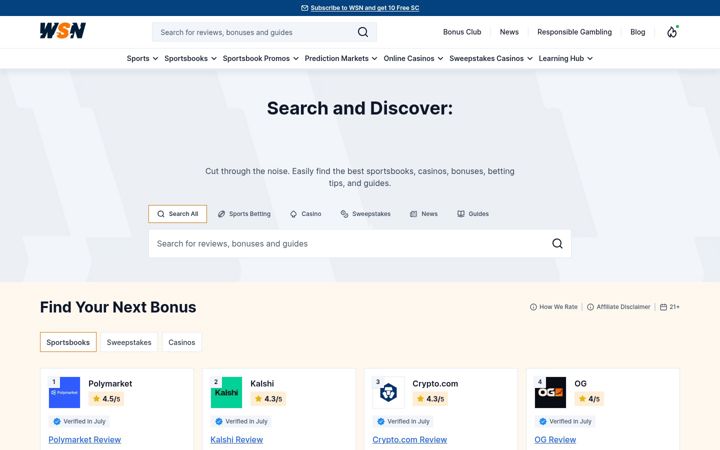Click the main search box magnifier icon

[x=557, y=243]
